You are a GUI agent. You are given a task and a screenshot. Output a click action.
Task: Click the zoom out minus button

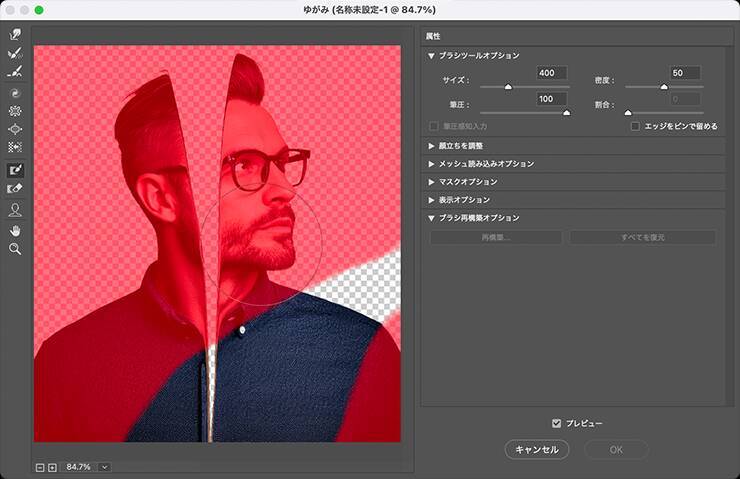pos(40,467)
